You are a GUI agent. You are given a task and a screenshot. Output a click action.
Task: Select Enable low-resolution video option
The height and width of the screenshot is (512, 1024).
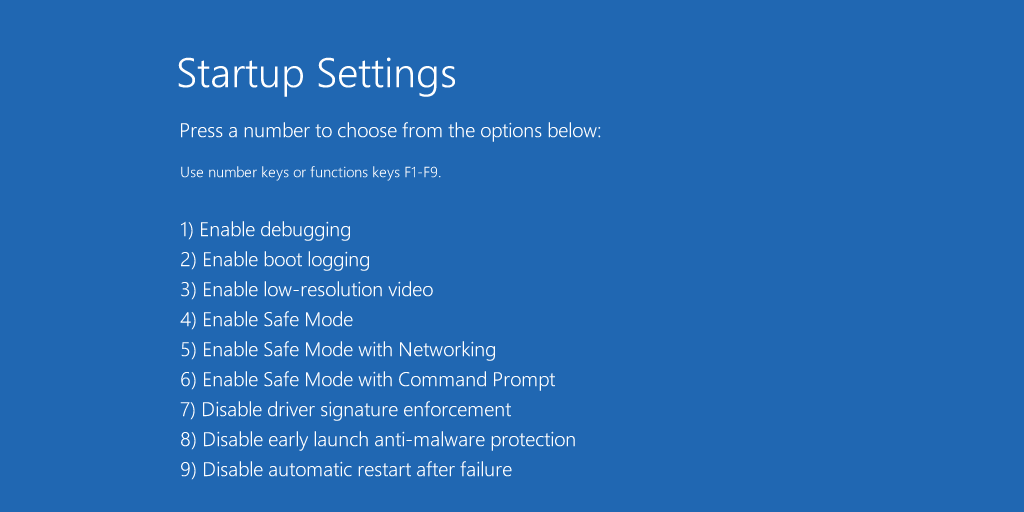pos(306,289)
